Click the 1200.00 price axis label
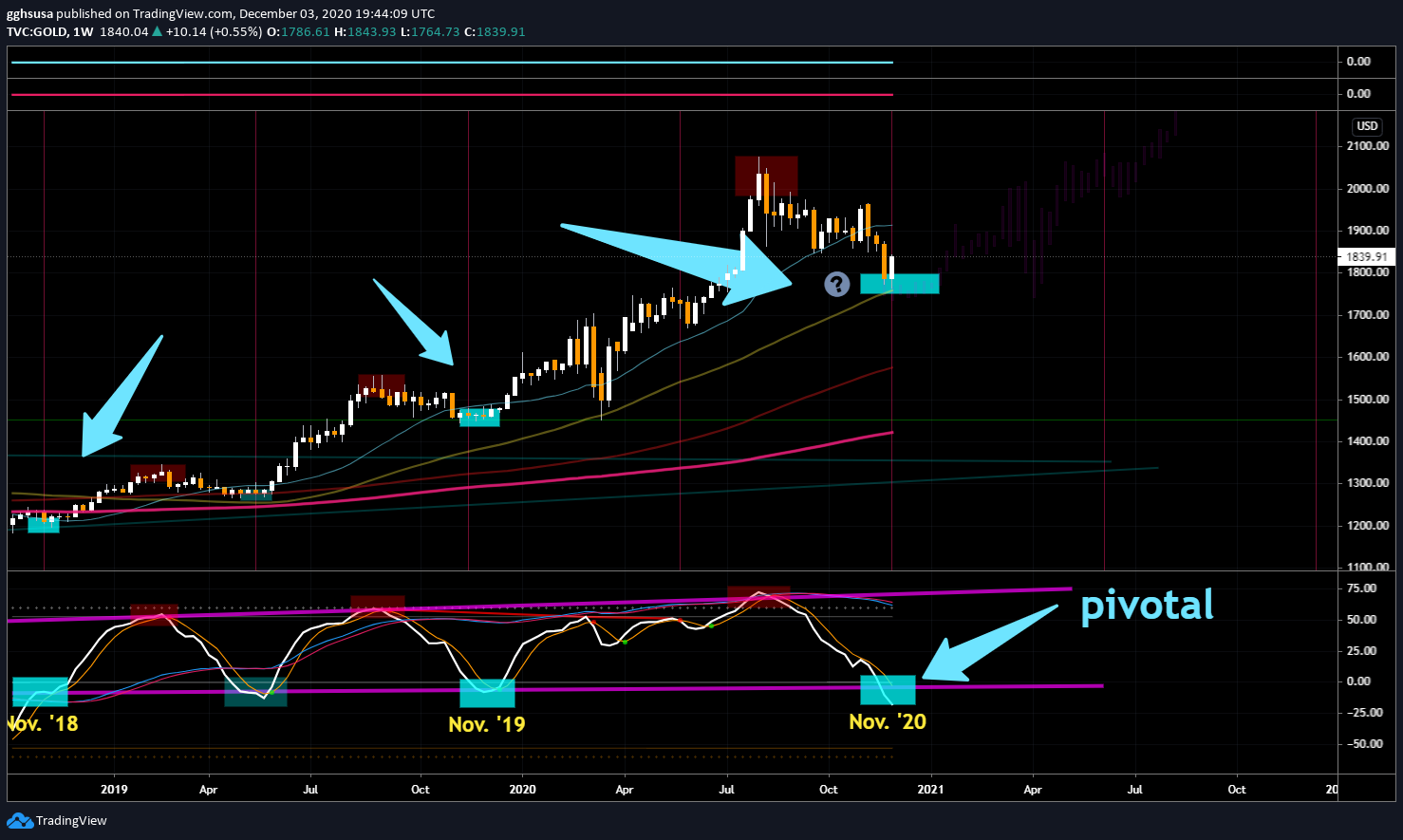The height and width of the screenshot is (840, 1403). coord(1368,526)
